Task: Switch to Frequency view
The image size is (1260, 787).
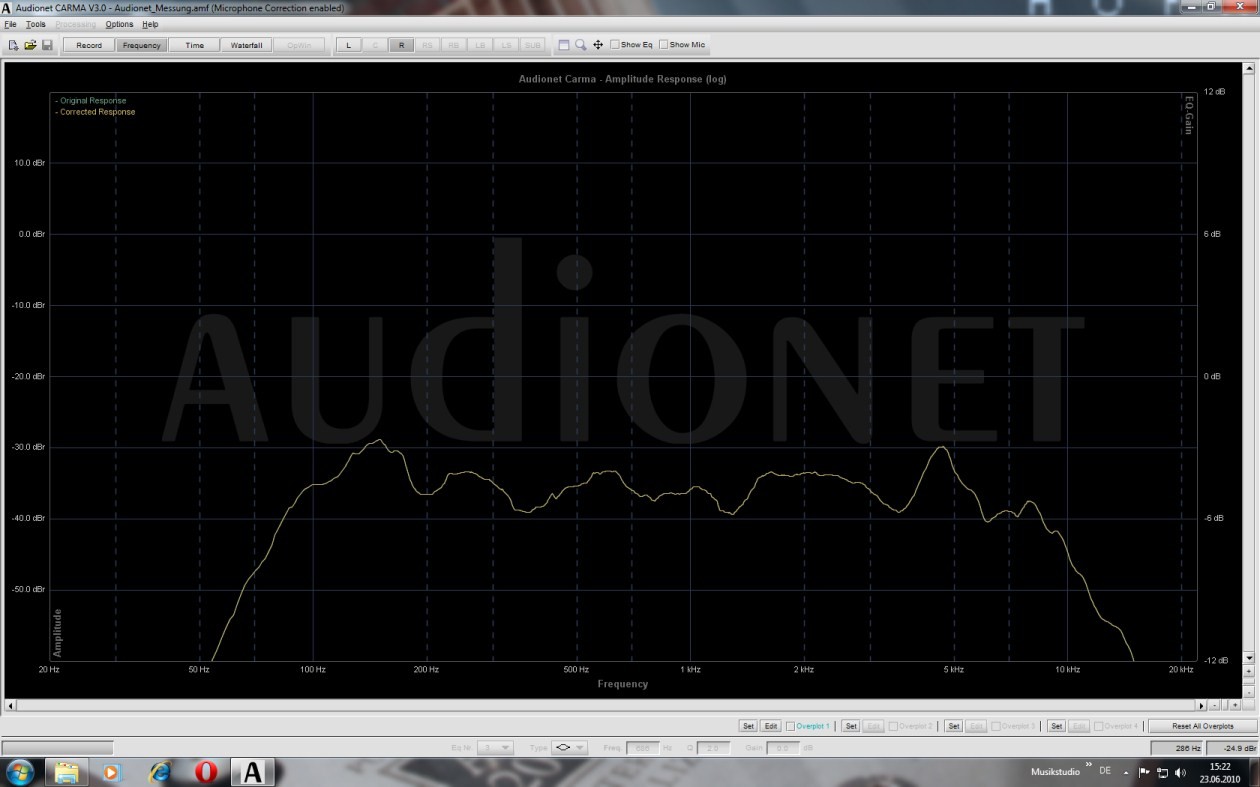Action: click(142, 45)
